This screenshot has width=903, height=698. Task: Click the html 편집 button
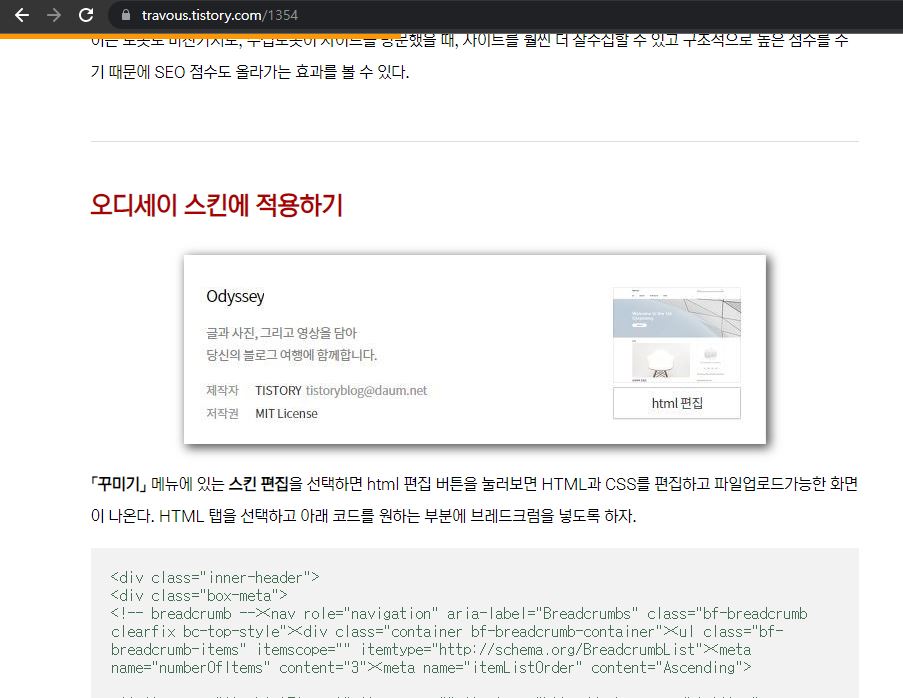[677, 403]
